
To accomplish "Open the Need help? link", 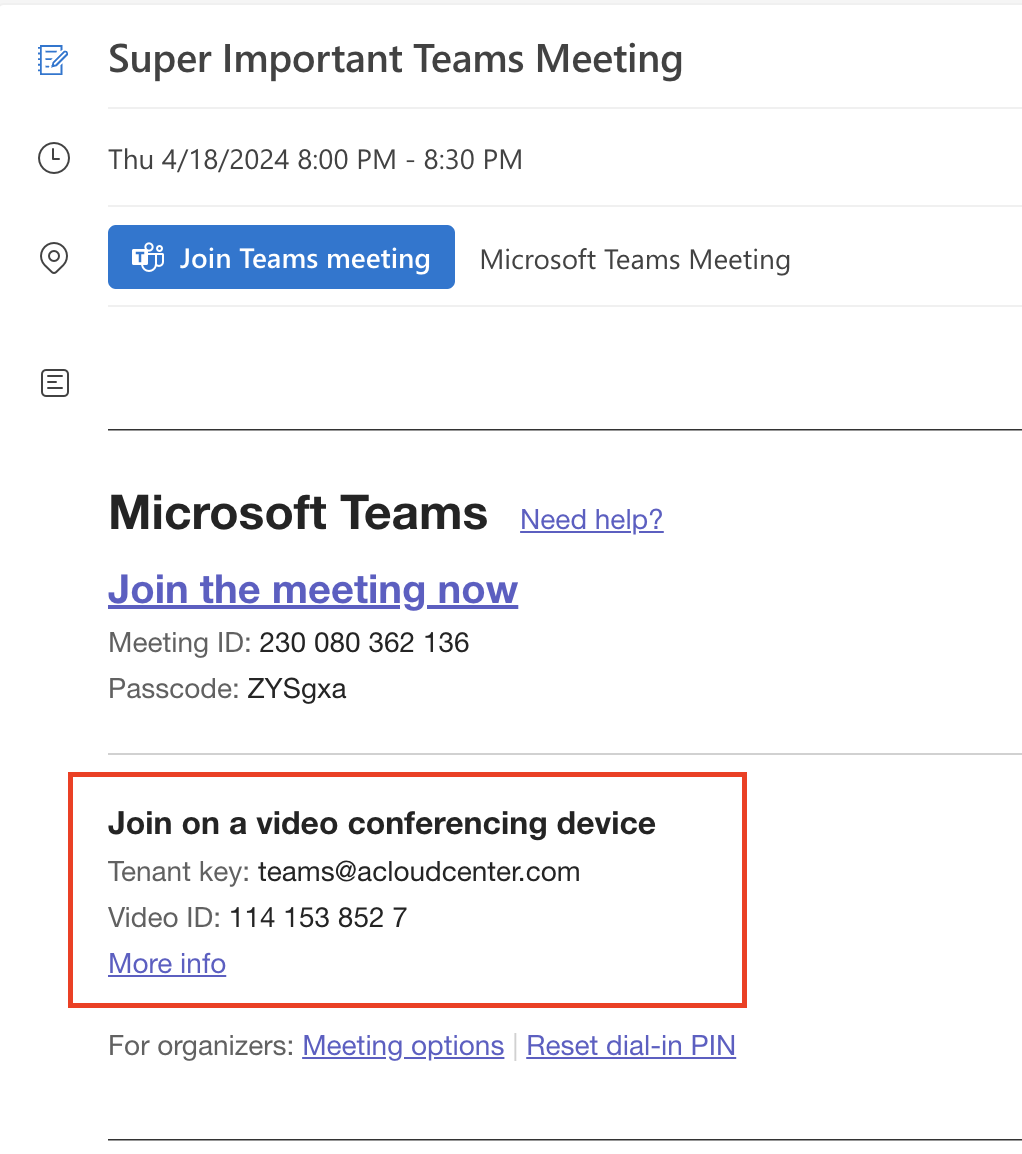I will tap(591, 519).
